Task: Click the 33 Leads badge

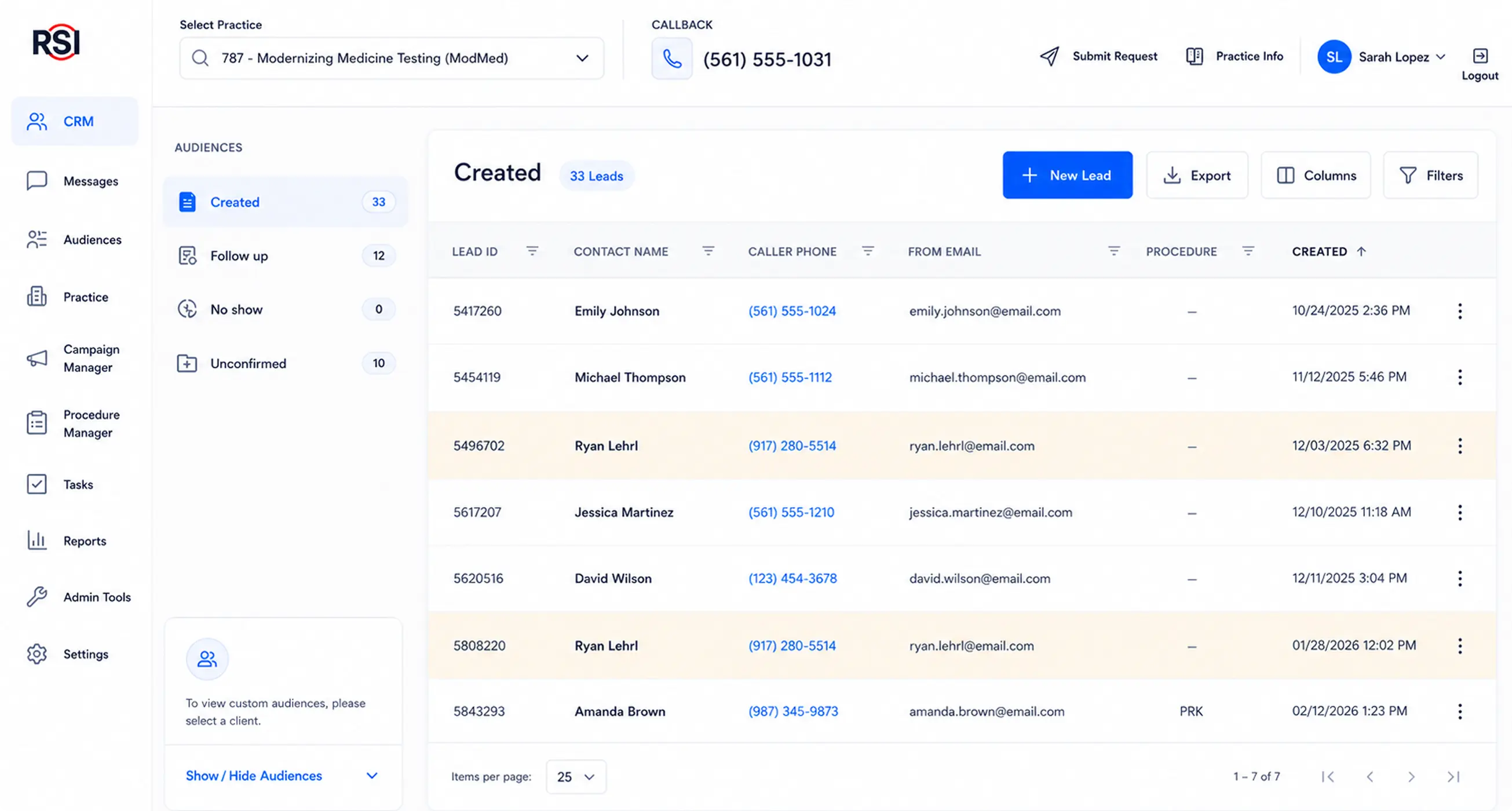Action: point(596,176)
